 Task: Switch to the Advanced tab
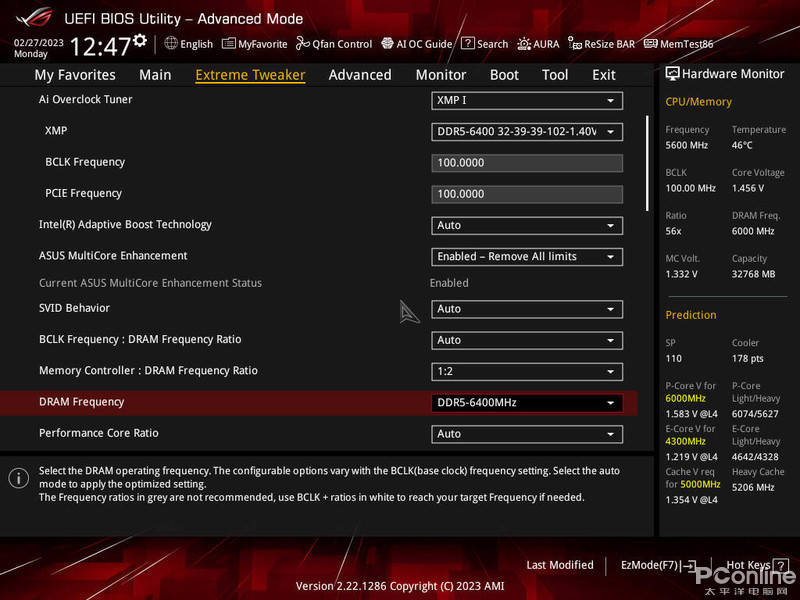359,74
